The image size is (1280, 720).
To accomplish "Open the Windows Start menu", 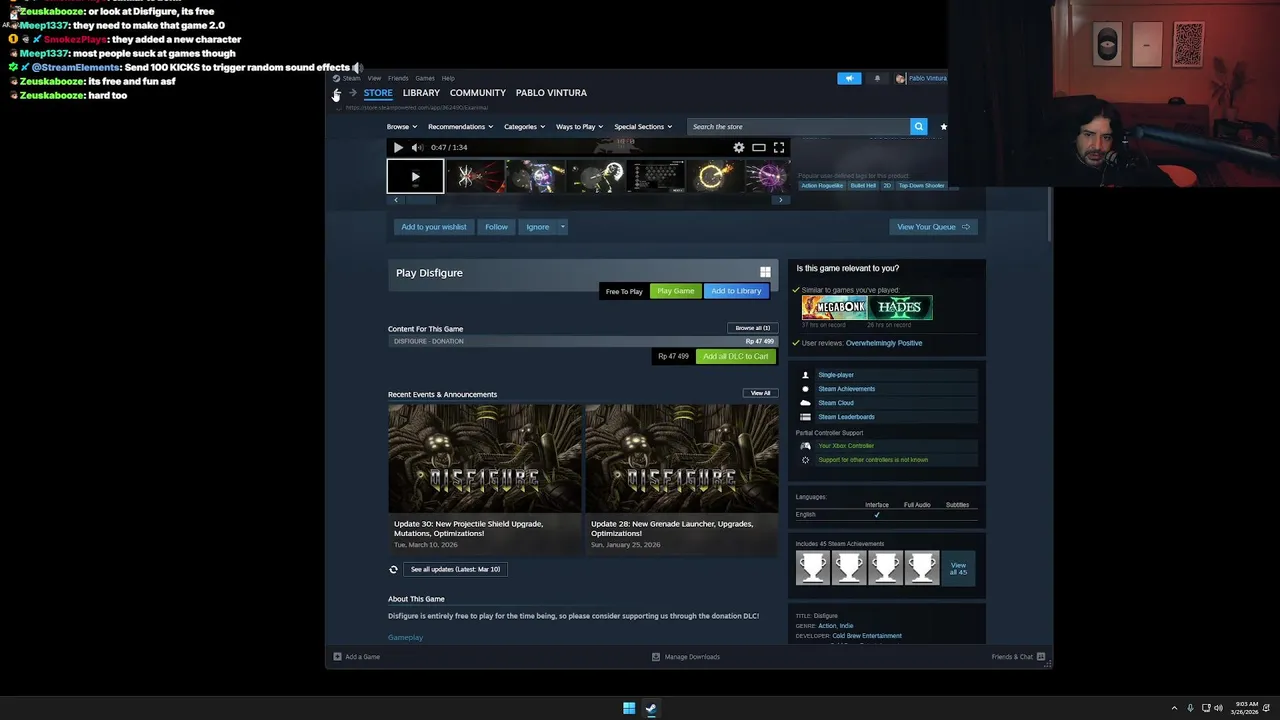I will 629,708.
